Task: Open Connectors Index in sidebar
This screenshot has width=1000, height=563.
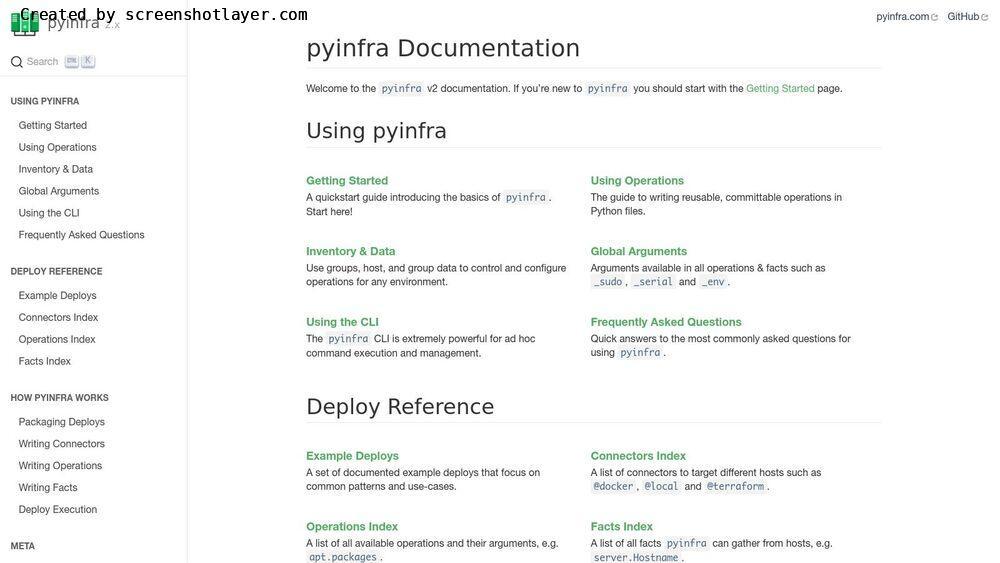Action: click(58, 318)
